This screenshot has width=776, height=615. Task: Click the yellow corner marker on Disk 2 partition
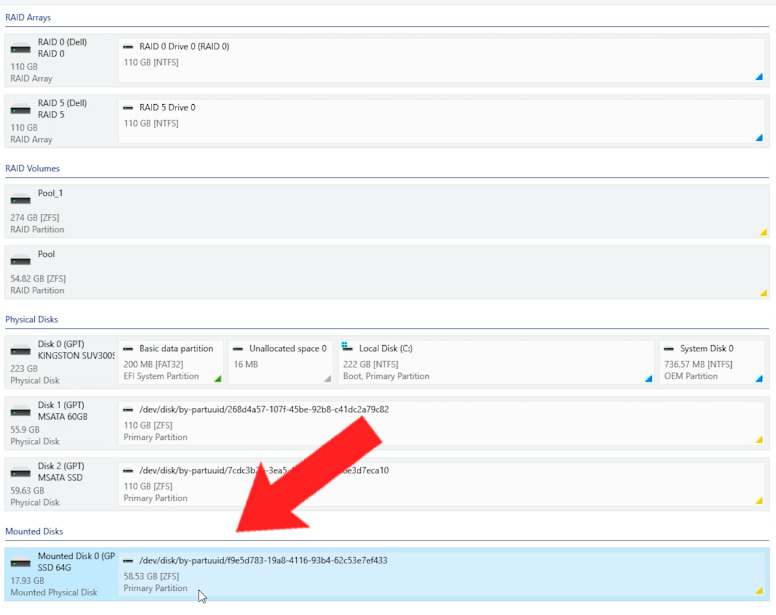(759, 500)
